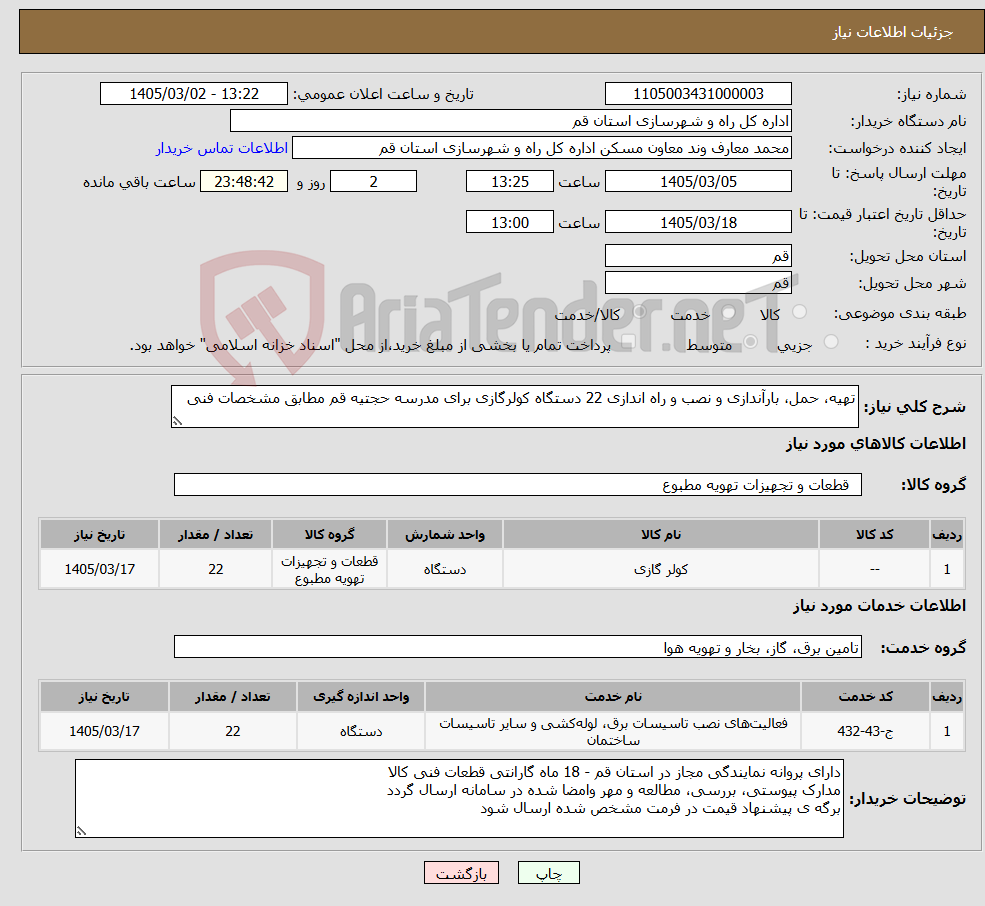Click remaining time field 23:48:42
The height and width of the screenshot is (906, 985).
click(x=244, y=182)
